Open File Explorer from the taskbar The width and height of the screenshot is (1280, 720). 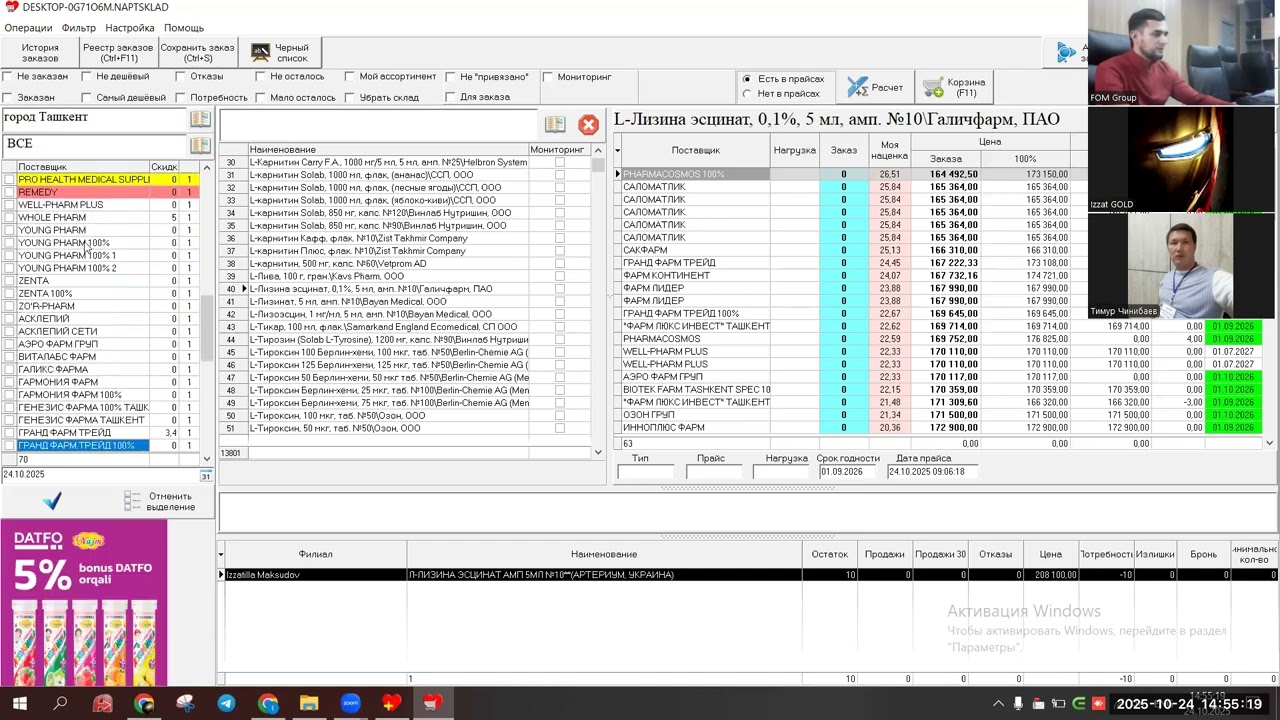click(309, 704)
